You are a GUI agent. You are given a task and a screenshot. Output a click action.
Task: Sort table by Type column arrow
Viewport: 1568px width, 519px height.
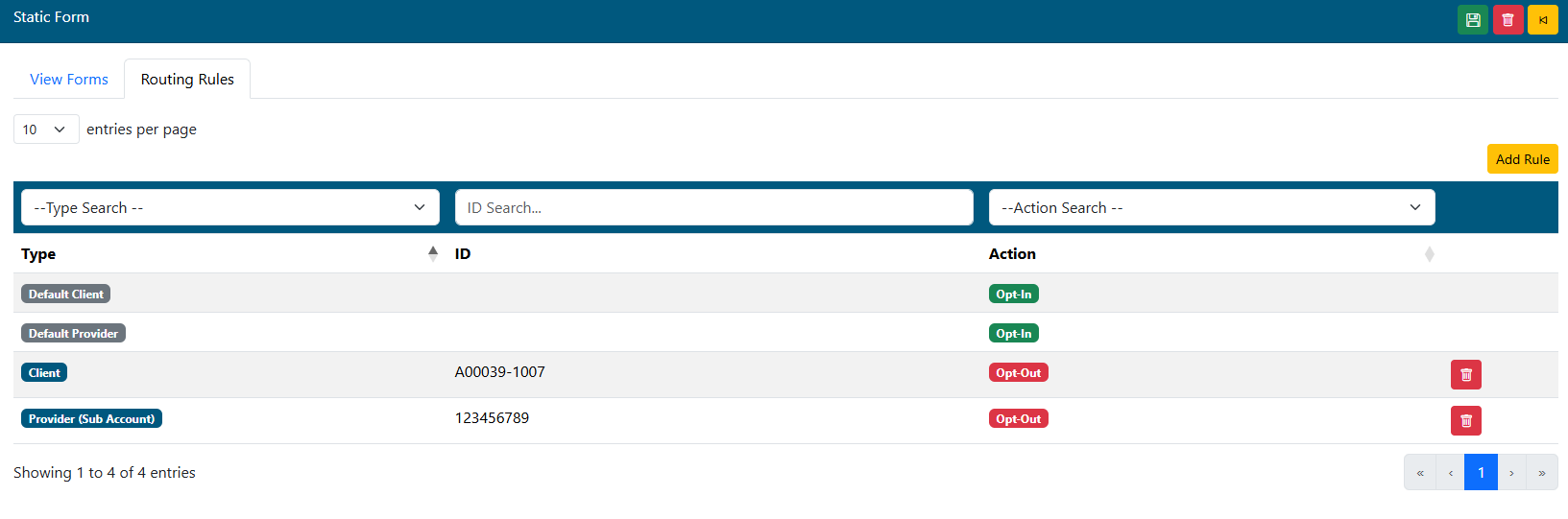[x=433, y=253]
